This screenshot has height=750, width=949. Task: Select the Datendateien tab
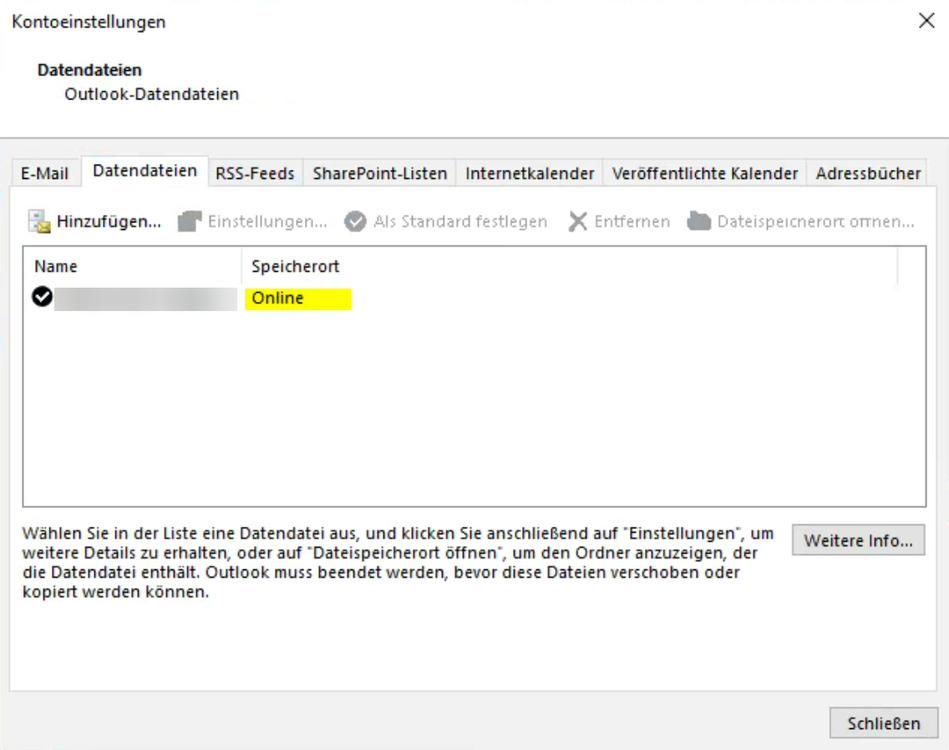(x=145, y=171)
